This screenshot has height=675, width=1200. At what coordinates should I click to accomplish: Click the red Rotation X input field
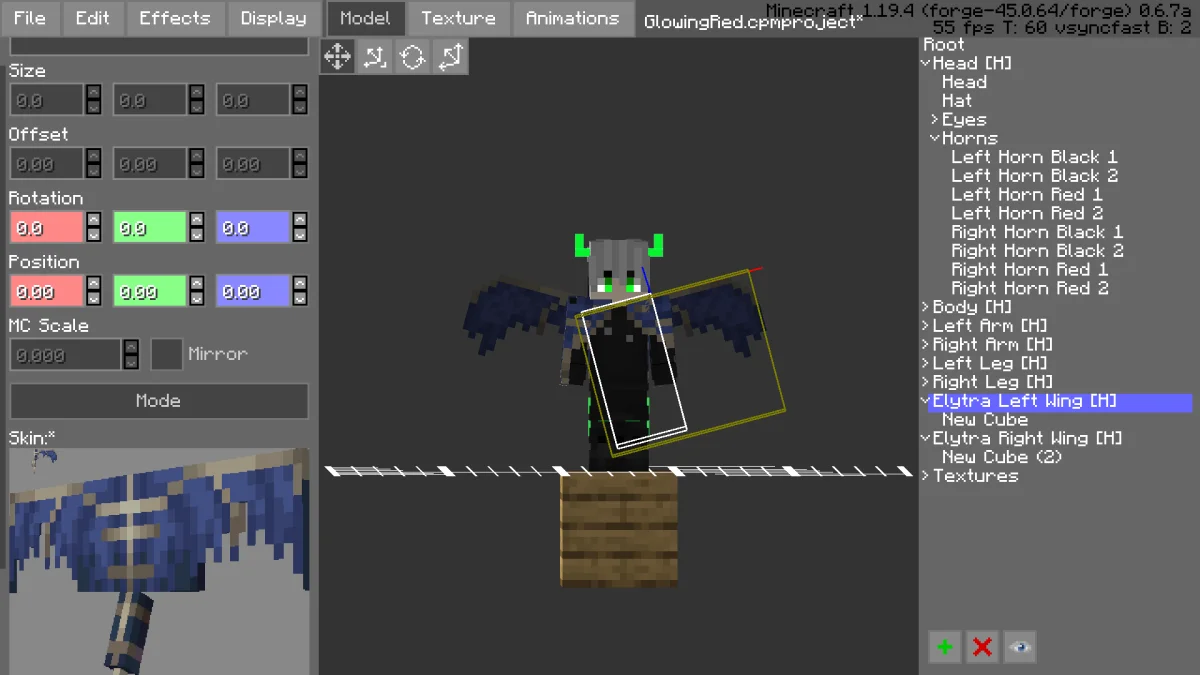(47, 228)
